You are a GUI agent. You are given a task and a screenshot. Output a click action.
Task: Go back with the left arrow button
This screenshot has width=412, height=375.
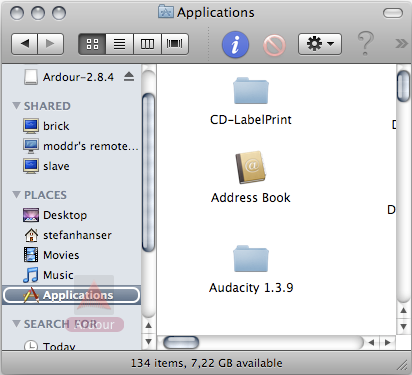pos(24,44)
